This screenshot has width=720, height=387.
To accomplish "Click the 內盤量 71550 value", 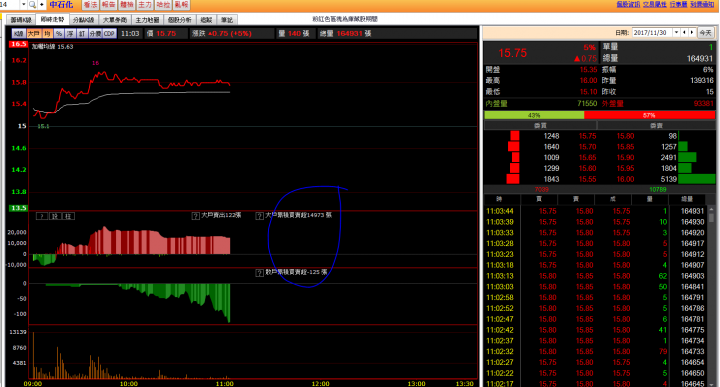I will (x=587, y=104).
